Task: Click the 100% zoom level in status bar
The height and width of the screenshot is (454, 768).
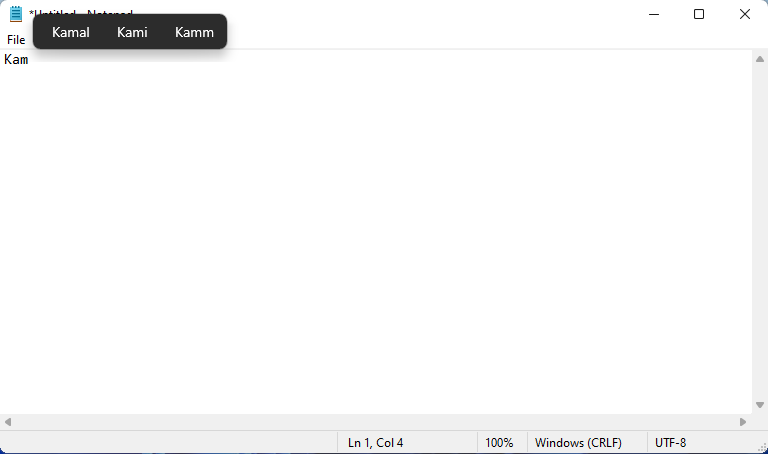Action: (499, 443)
